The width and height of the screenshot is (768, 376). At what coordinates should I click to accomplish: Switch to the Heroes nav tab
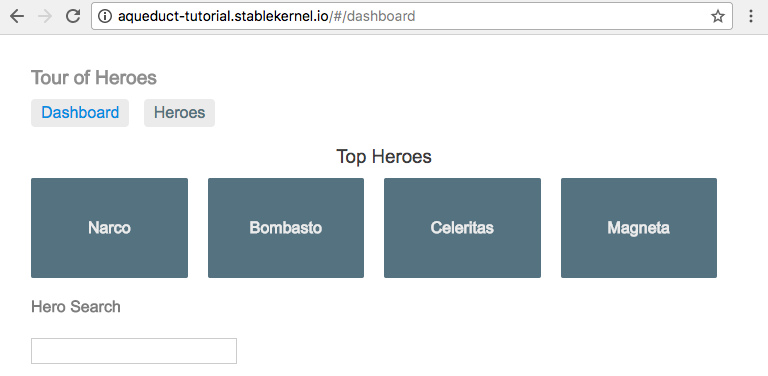coord(179,113)
